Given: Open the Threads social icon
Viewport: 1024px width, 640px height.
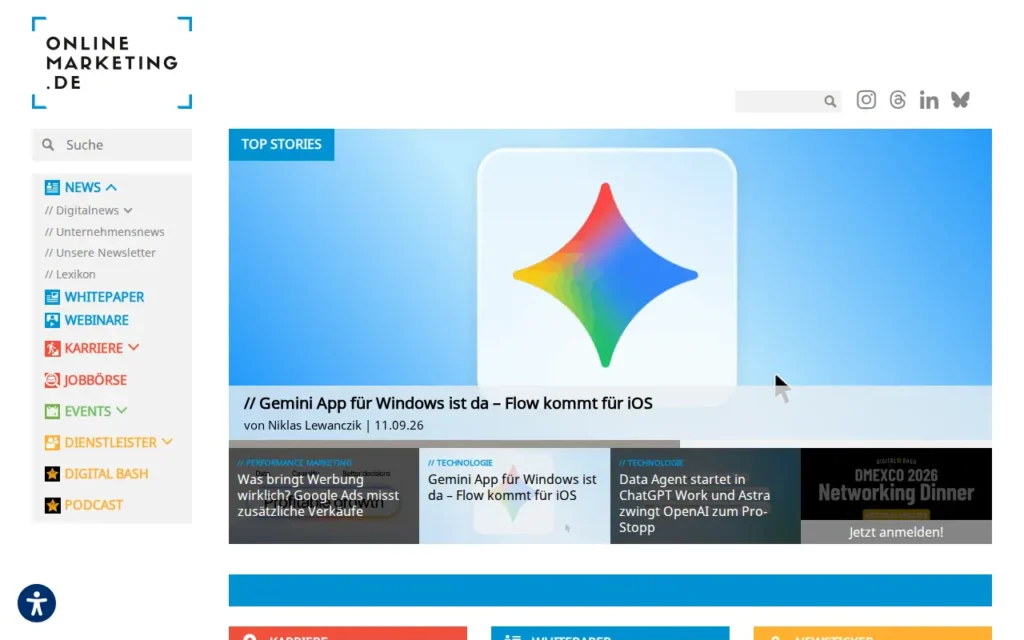Looking at the screenshot, I should [897, 100].
